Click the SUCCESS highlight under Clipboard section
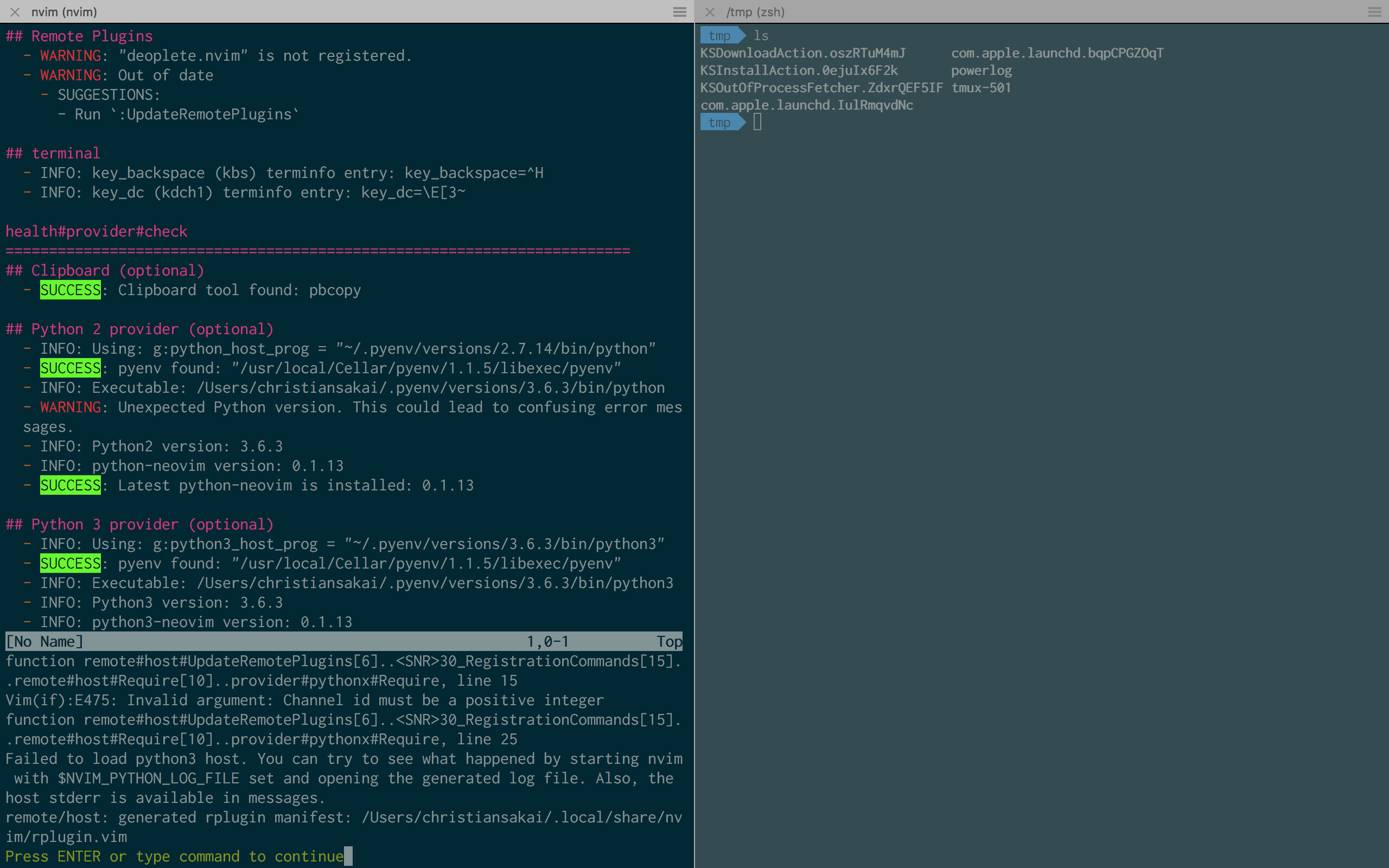 point(70,290)
